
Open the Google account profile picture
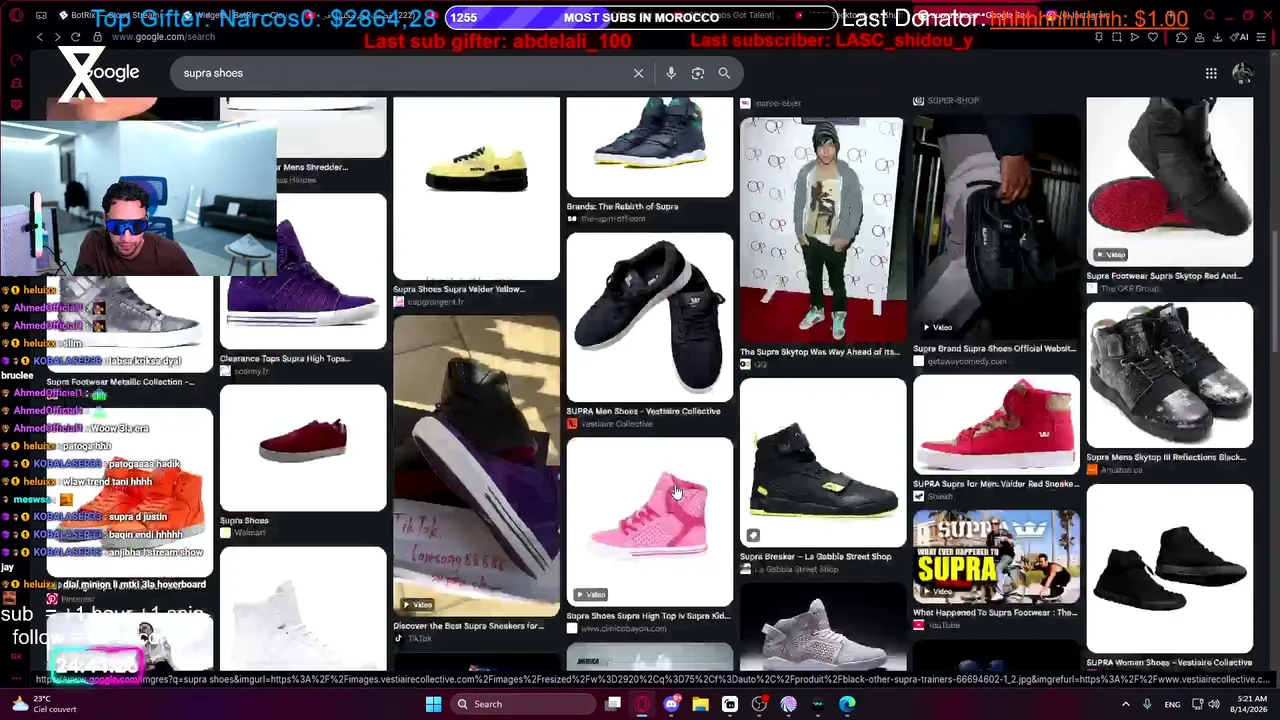coord(1243,73)
